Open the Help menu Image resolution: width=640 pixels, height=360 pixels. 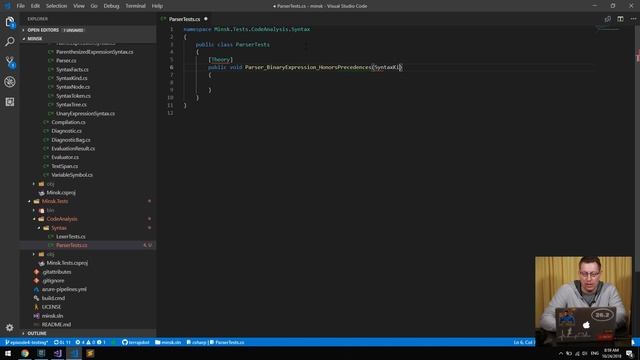click(157, 6)
